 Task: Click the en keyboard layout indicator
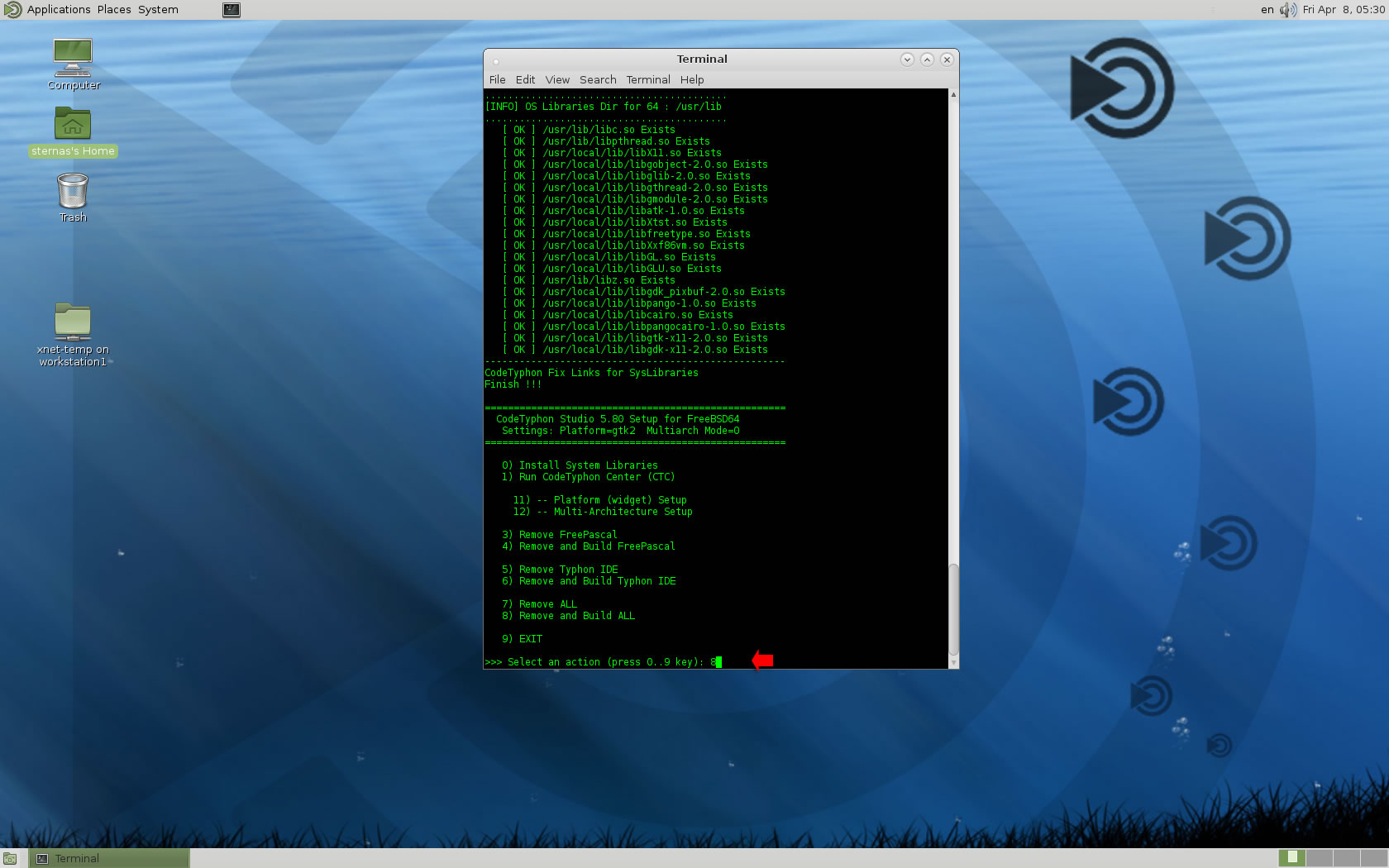1267,10
